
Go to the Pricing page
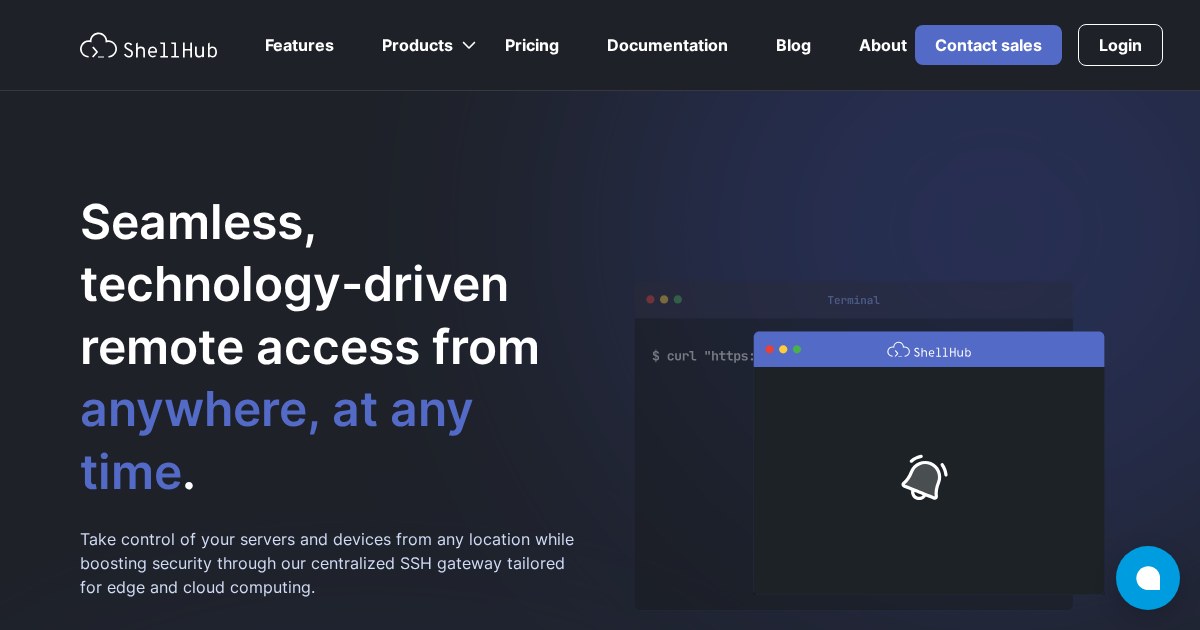point(532,45)
